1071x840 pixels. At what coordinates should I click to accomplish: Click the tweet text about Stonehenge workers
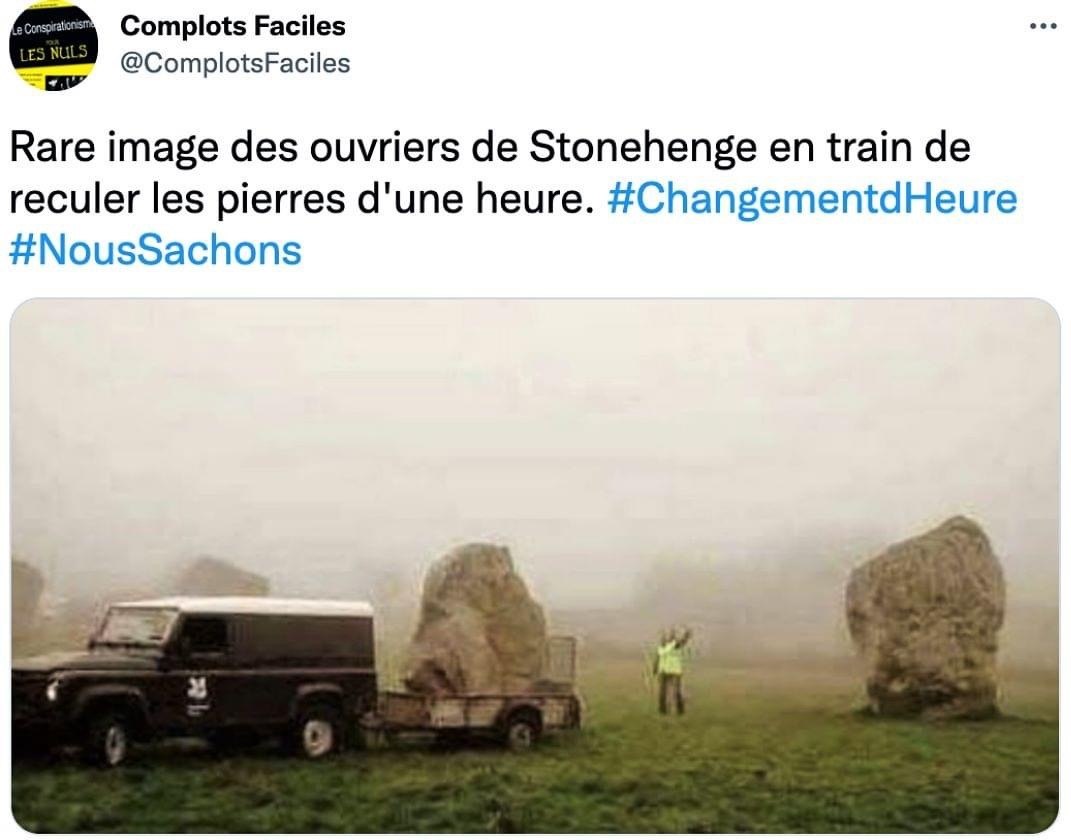click(514, 198)
